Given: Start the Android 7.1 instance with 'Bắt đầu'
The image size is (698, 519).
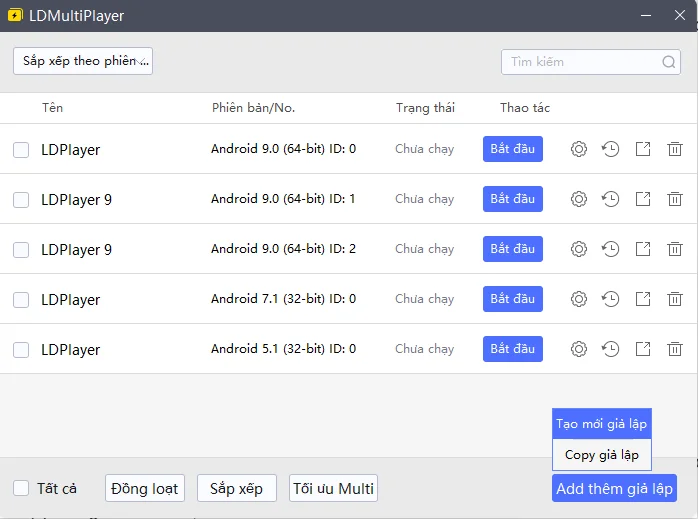Looking at the screenshot, I should tap(513, 299).
